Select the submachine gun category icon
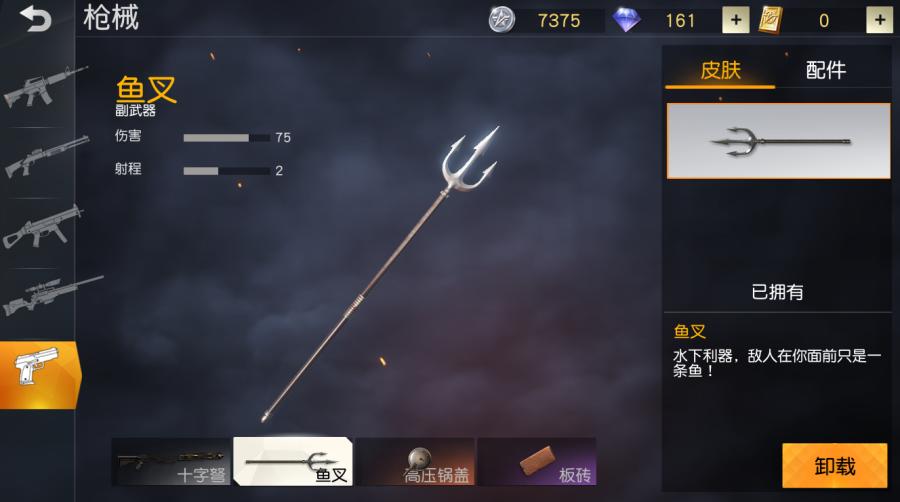The image size is (900, 502). (42, 227)
